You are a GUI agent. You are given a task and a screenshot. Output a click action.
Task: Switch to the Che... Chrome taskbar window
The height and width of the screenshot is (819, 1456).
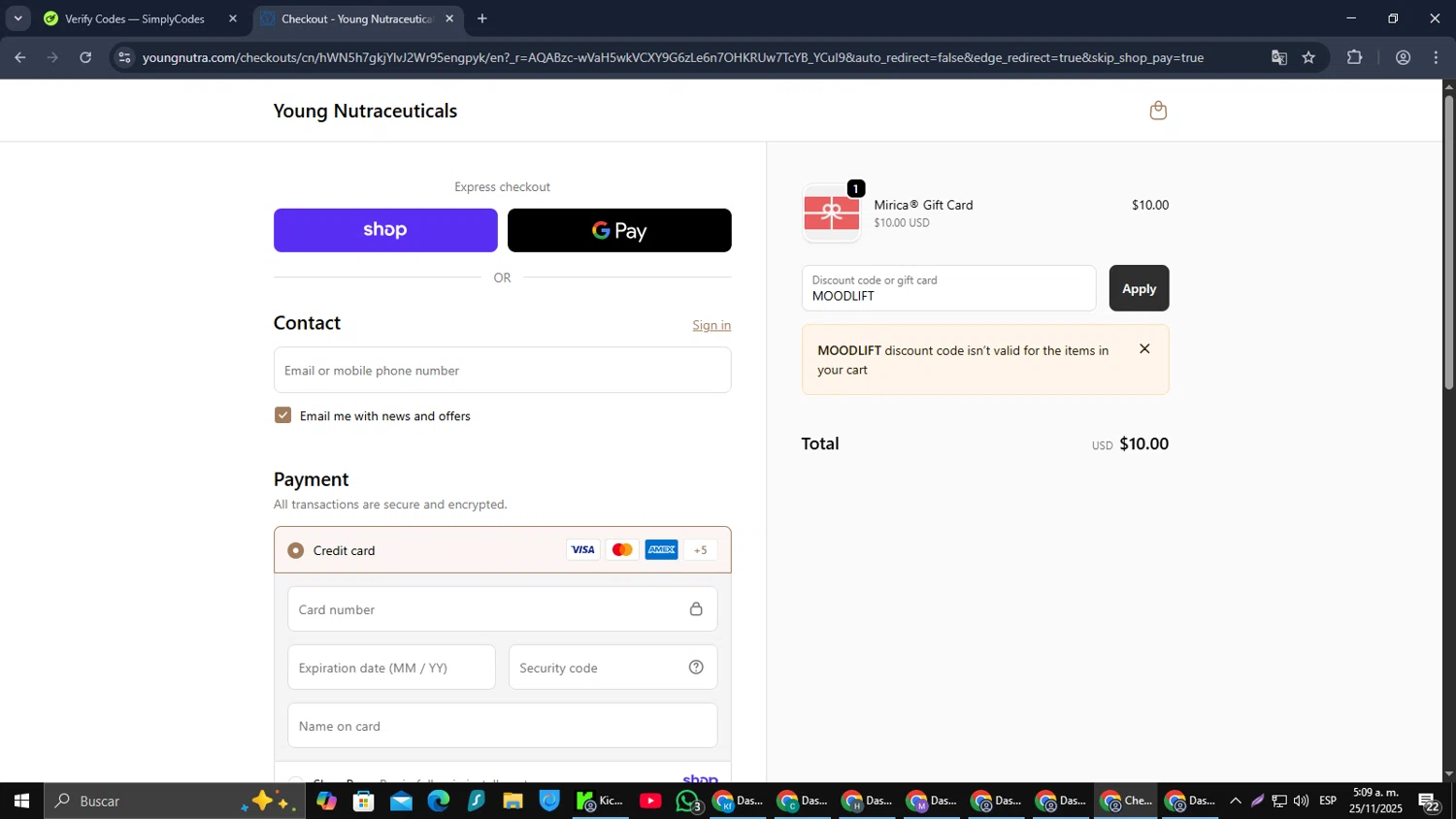(1126, 801)
